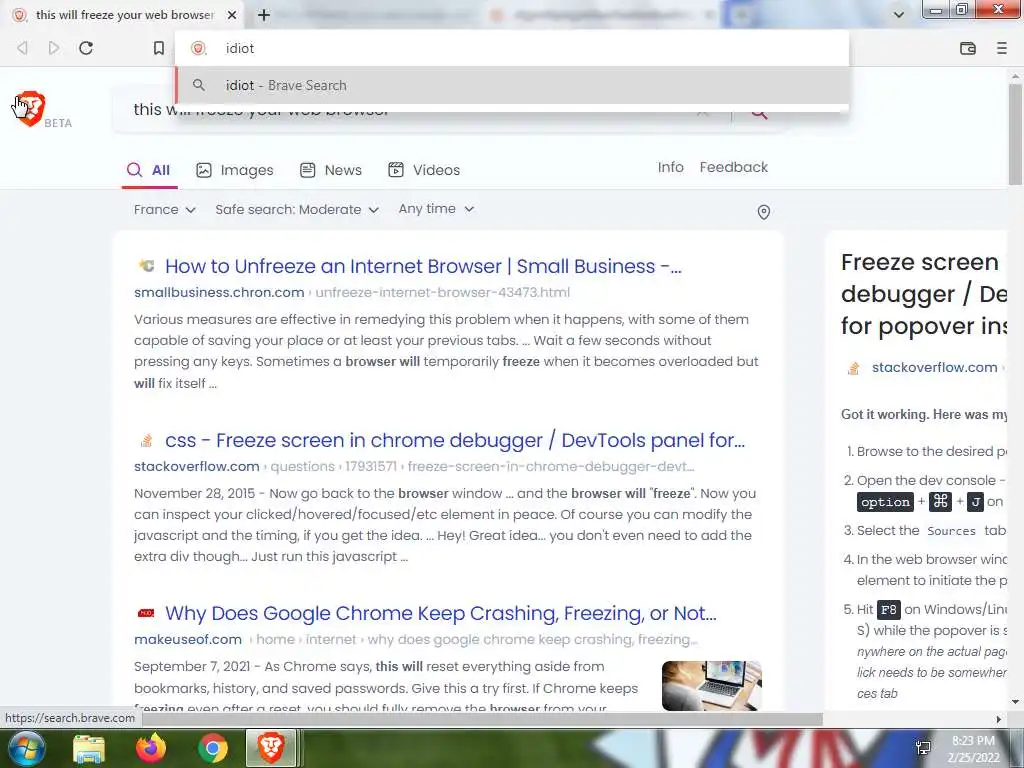Open the Feedback link
The height and width of the screenshot is (768, 1024).
[733, 167]
